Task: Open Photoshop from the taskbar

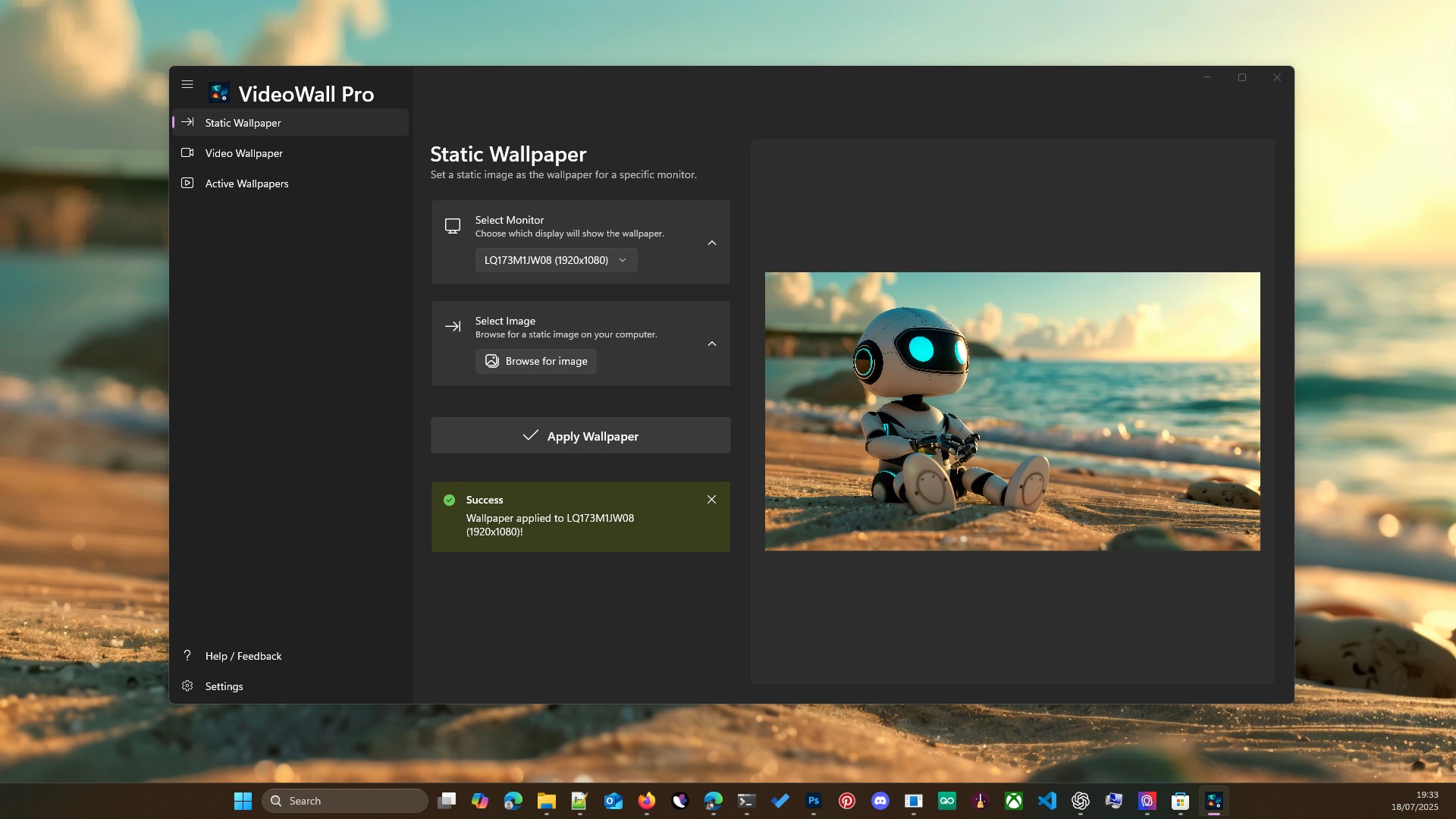Action: click(x=814, y=801)
